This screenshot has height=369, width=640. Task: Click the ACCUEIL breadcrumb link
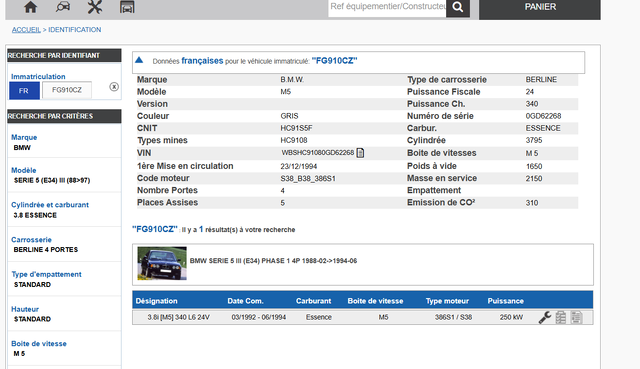pyautogui.click(x=26, y=30)
